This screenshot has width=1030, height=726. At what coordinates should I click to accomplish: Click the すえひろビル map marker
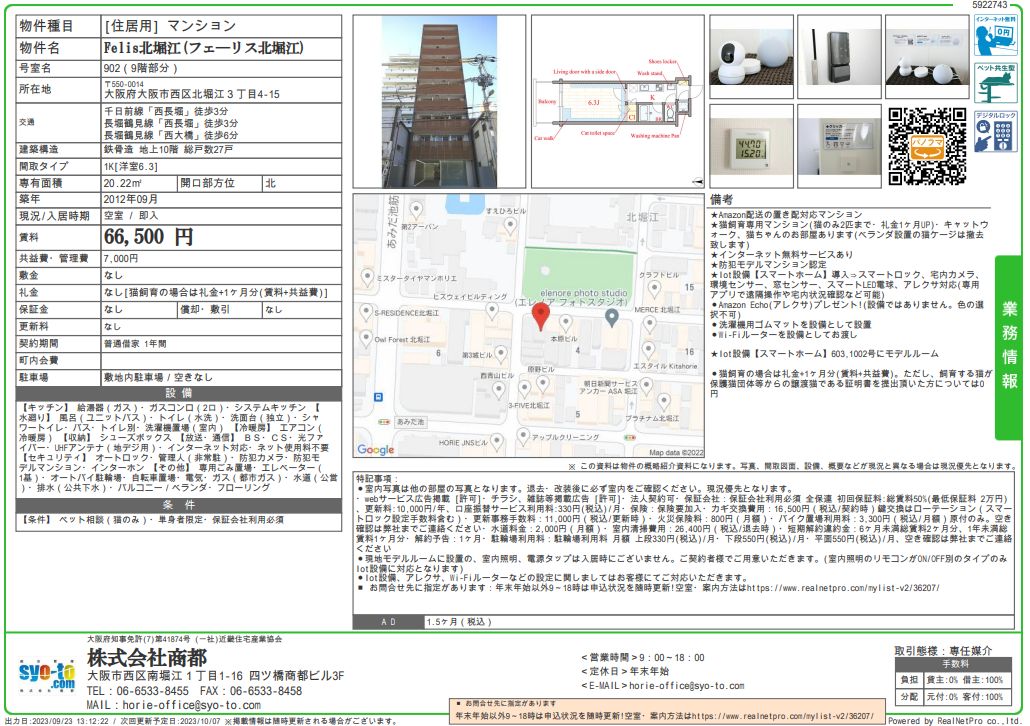510,225
